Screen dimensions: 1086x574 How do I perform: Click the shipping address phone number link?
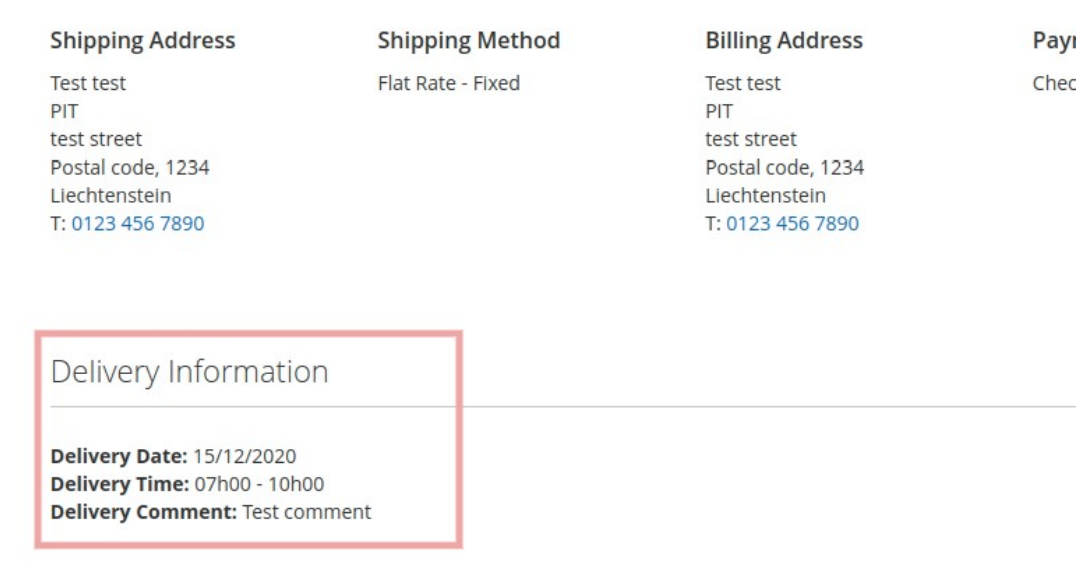click(x=137, y=224)
